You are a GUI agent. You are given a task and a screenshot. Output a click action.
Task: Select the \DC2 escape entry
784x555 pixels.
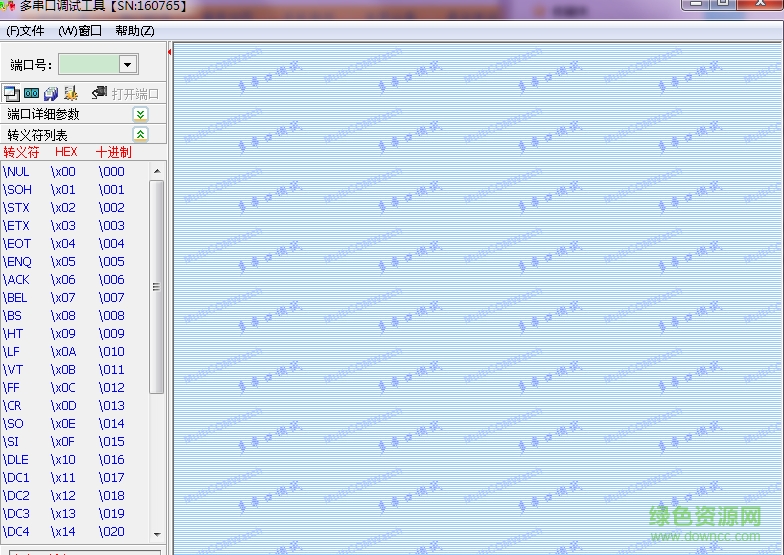16,496
